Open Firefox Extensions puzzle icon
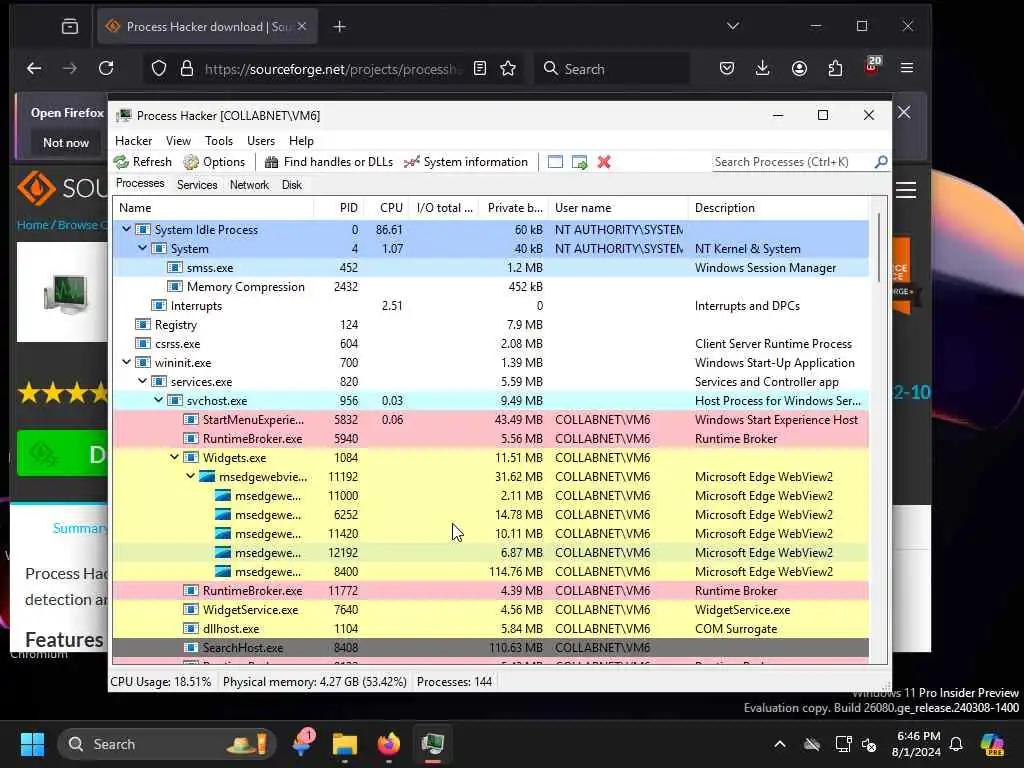1024x768 pixels. pyautogui.click(x=835, y=68)
